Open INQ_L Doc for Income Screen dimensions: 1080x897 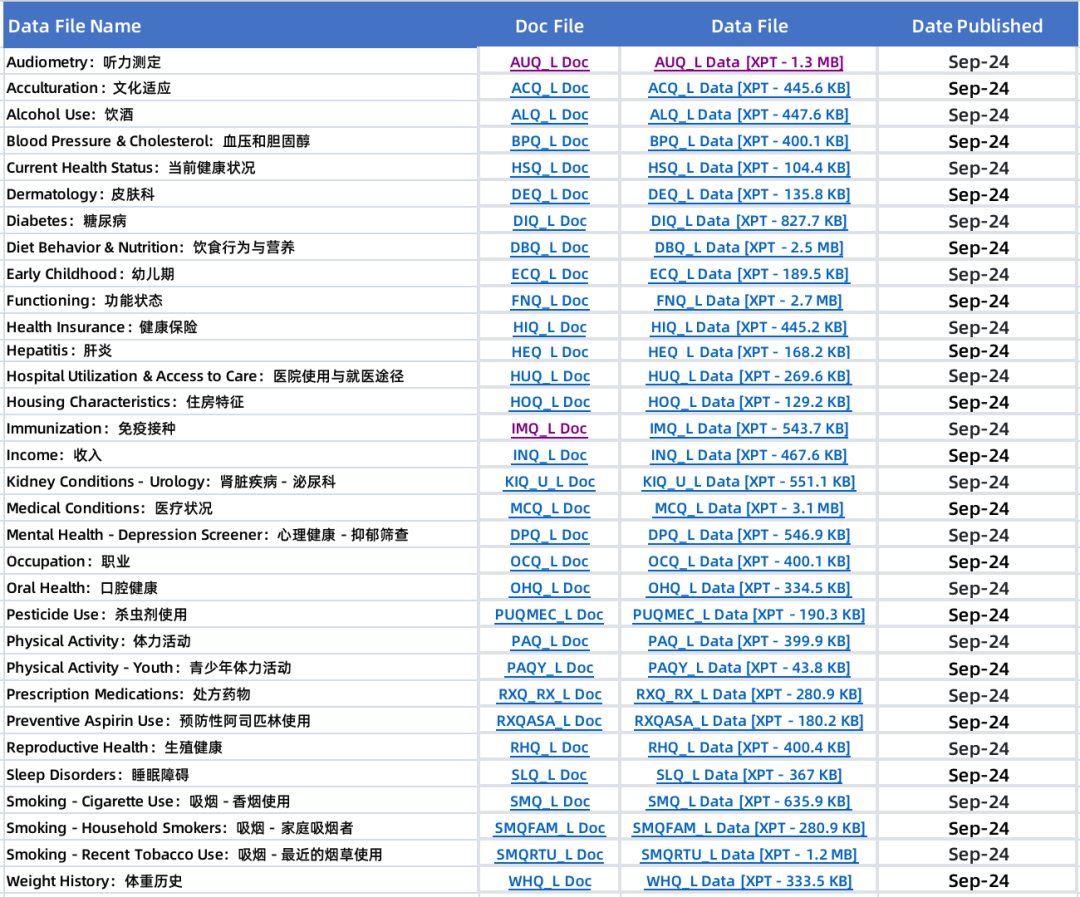(550, 455)
